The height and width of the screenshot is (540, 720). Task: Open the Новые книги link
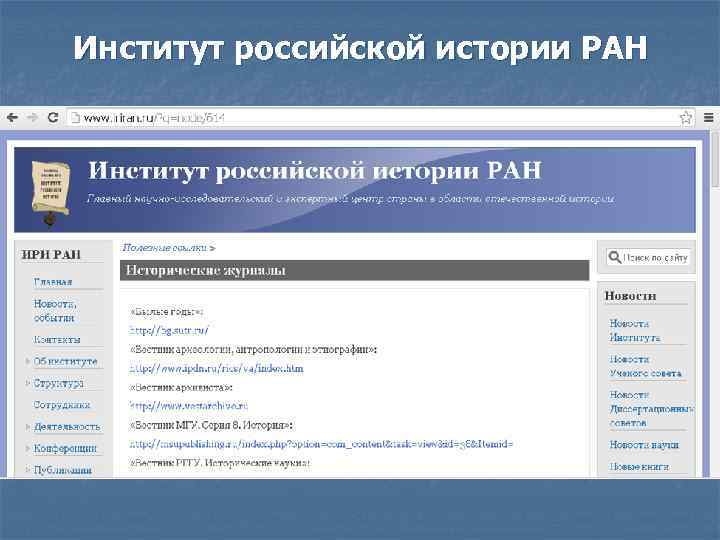(x=639, y=467)
